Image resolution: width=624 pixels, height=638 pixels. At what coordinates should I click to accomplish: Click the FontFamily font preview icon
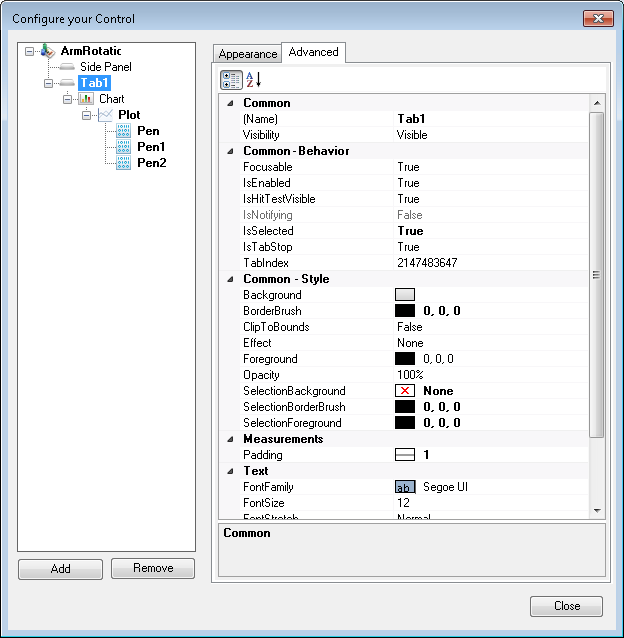point(405,487)
